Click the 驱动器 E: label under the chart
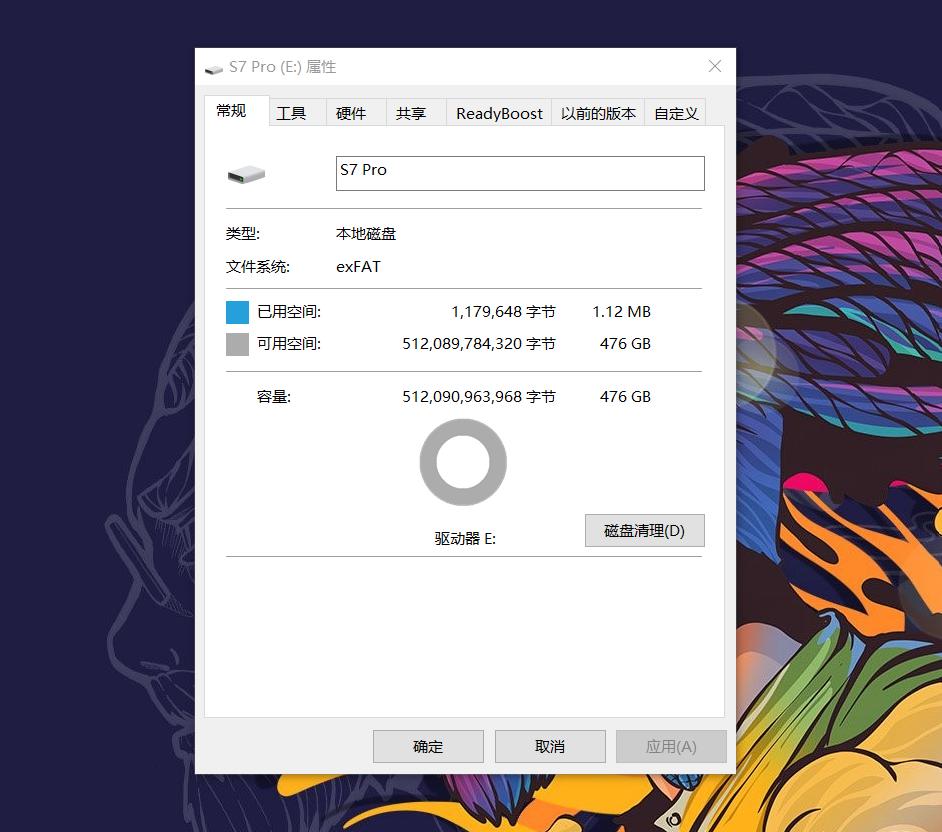 [462, 538]
